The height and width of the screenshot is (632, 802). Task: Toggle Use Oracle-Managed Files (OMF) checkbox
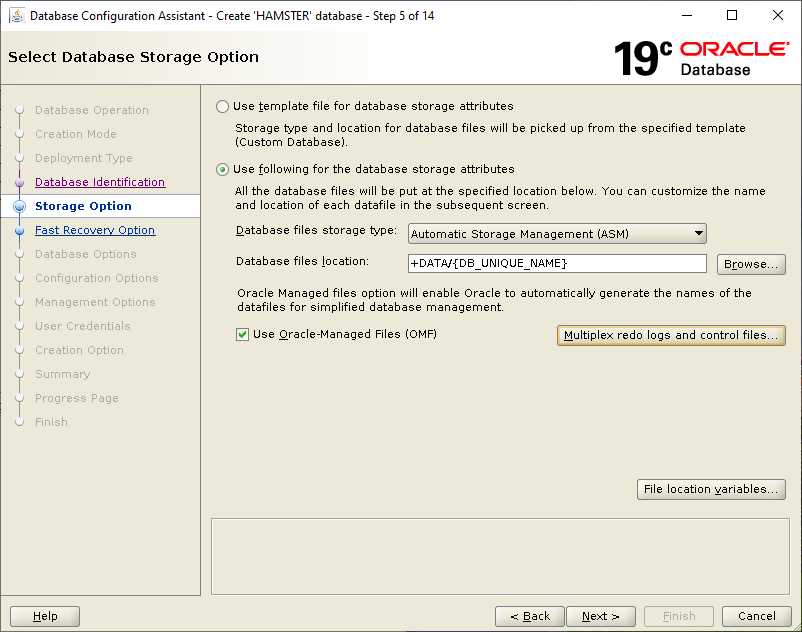(x=242, y=334)
